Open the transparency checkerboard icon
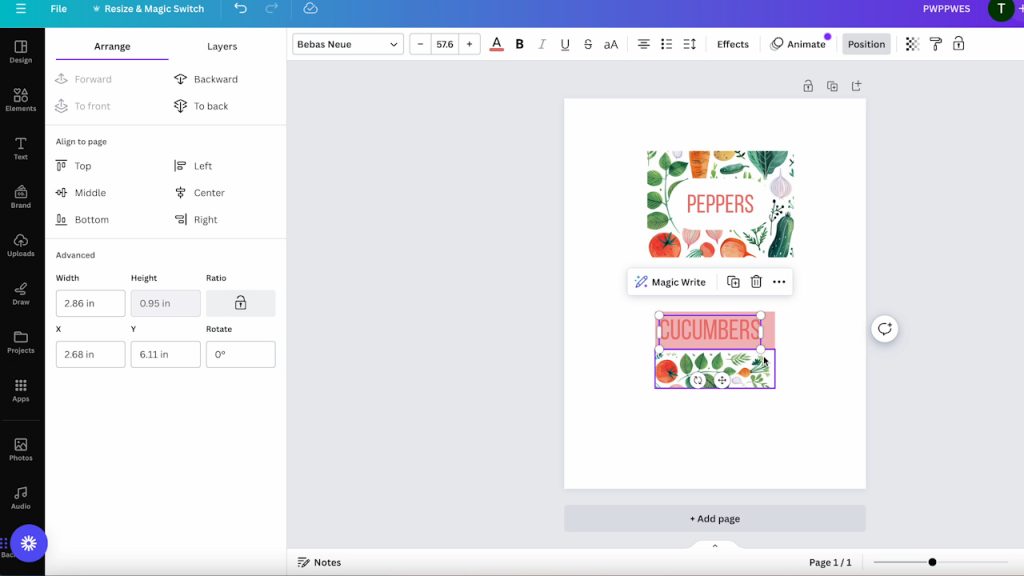Image resolution: width=1024 pixels, height=576 pixels. coord(912,44)
